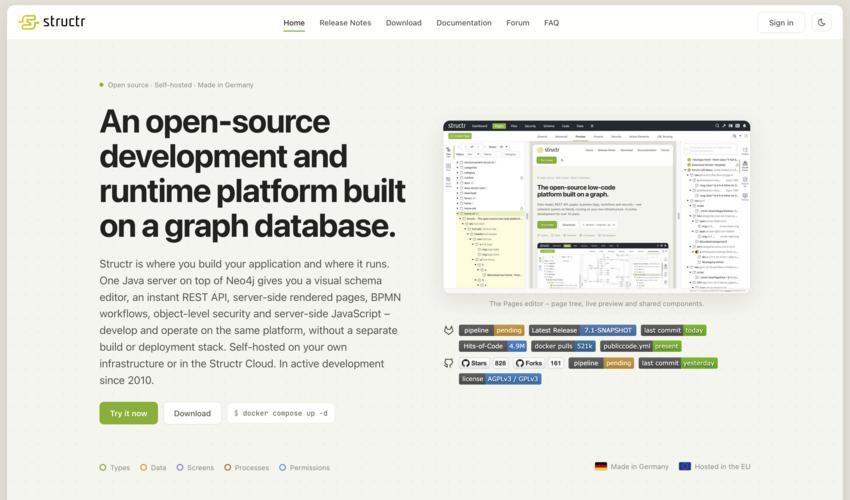
Task: Open the publiccode.yml present badge
Action: (x=641, y=346)
